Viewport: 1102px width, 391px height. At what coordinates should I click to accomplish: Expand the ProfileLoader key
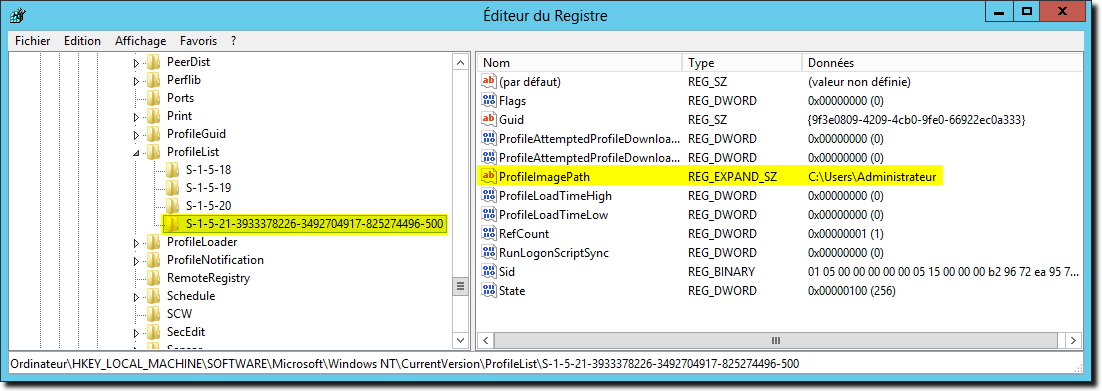tap(136, 243)
